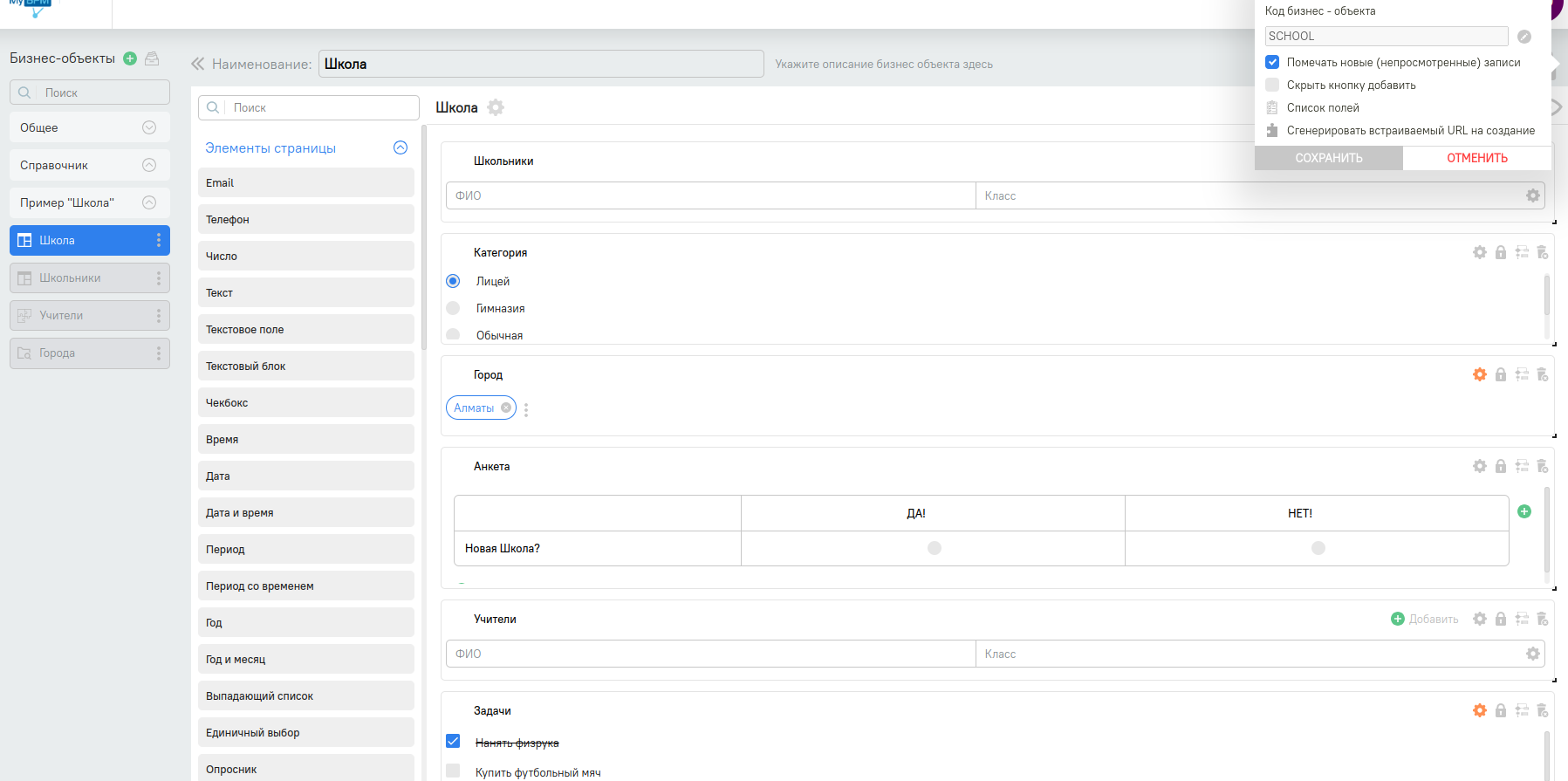Viewport: 1568px width, 781px height.
Task: Click Добавить in the Учители block
Action: pyautogui.click(x=1424, y=619)
